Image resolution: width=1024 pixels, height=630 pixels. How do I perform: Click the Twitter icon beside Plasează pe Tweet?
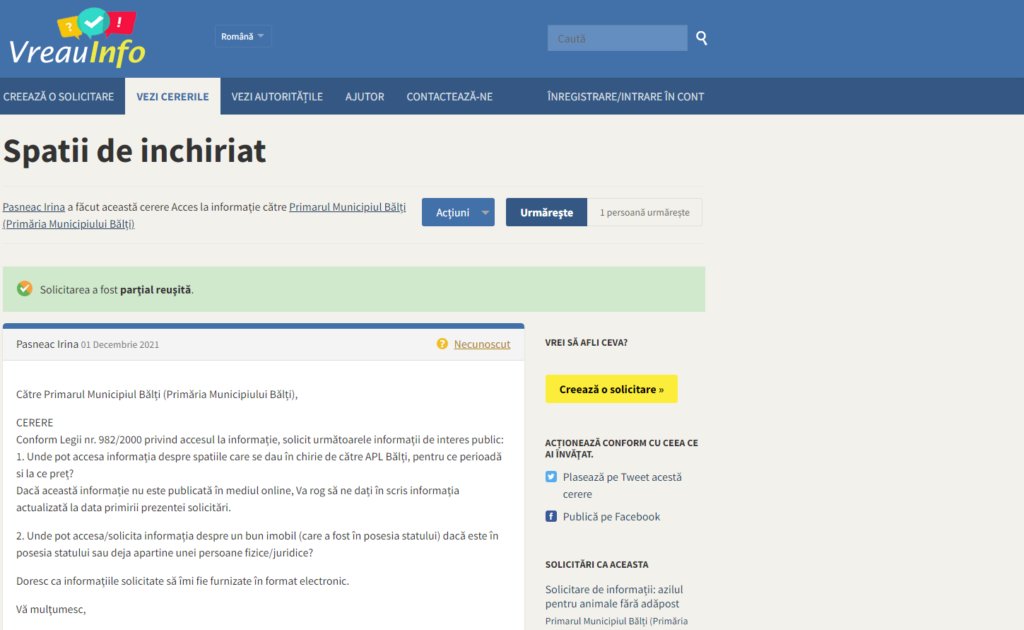pos(551,477)
